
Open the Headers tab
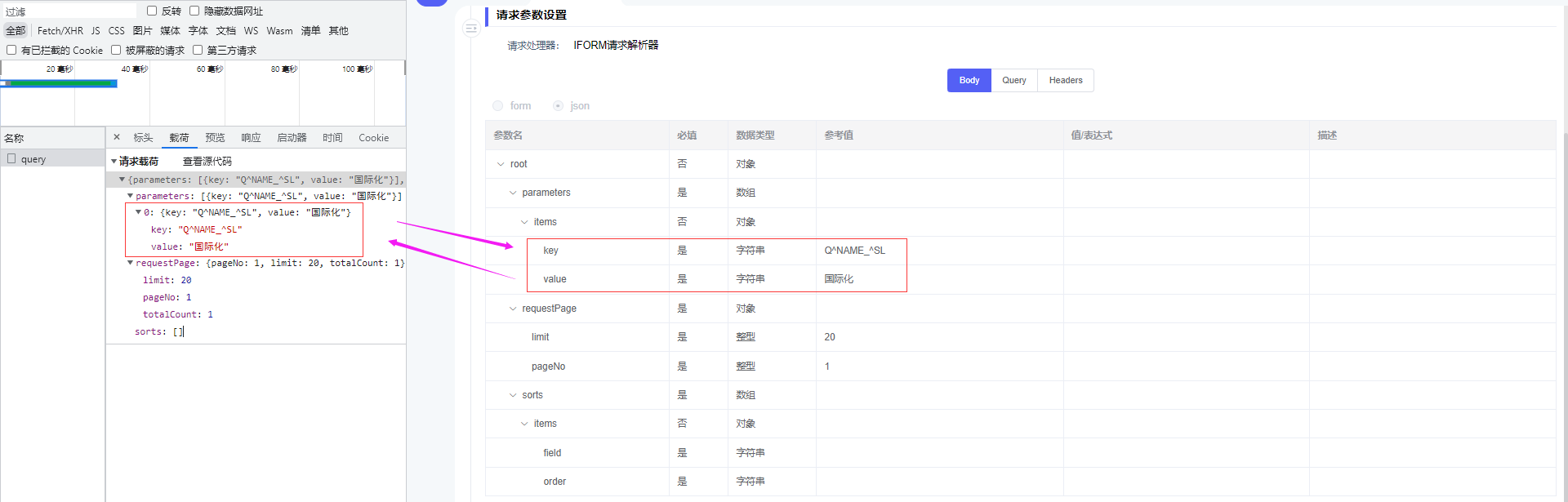[x=1065, y=80]
